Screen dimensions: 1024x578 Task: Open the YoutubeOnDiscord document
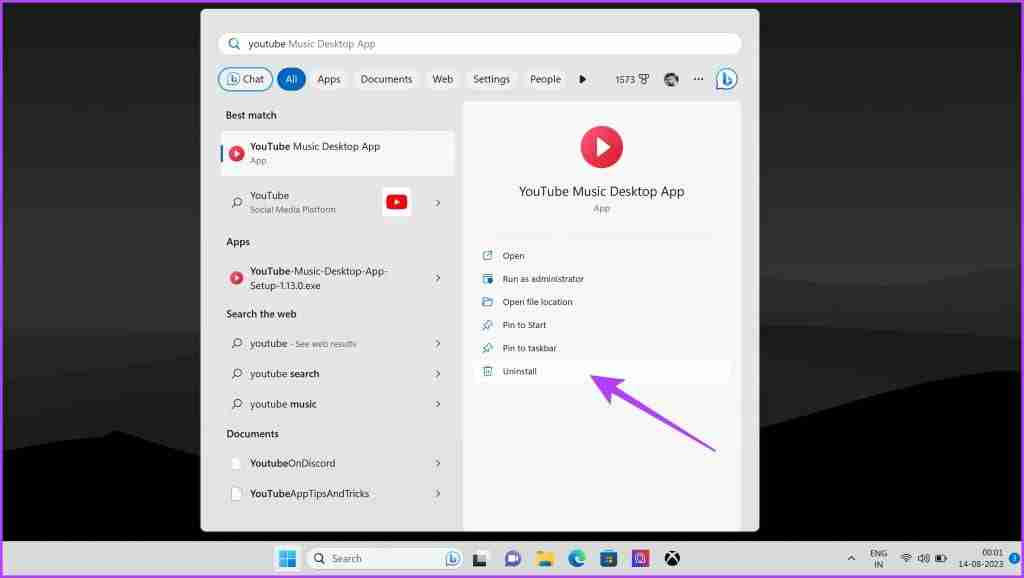tap(337, 463)
